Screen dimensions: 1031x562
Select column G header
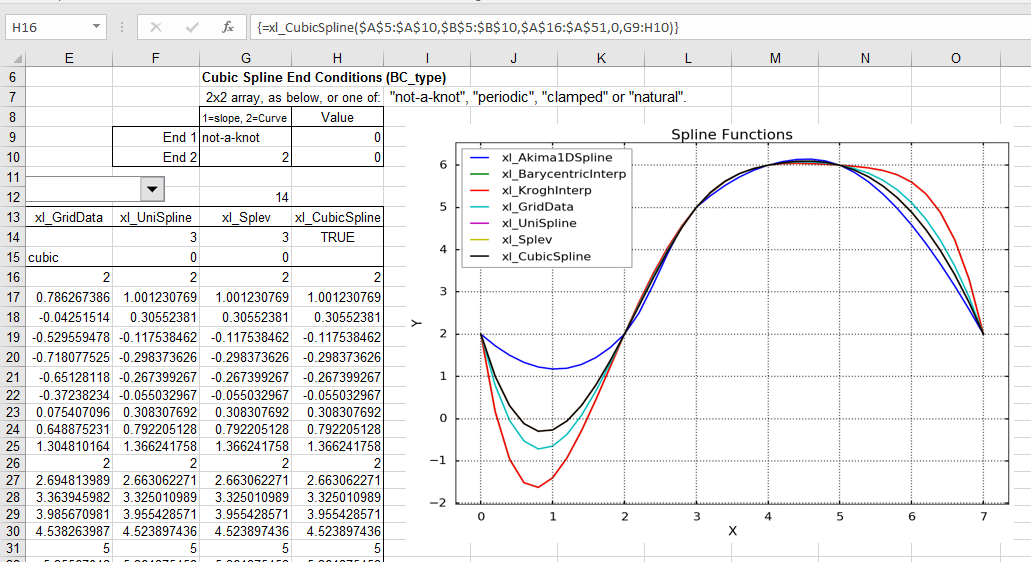(x=245, y=58)
